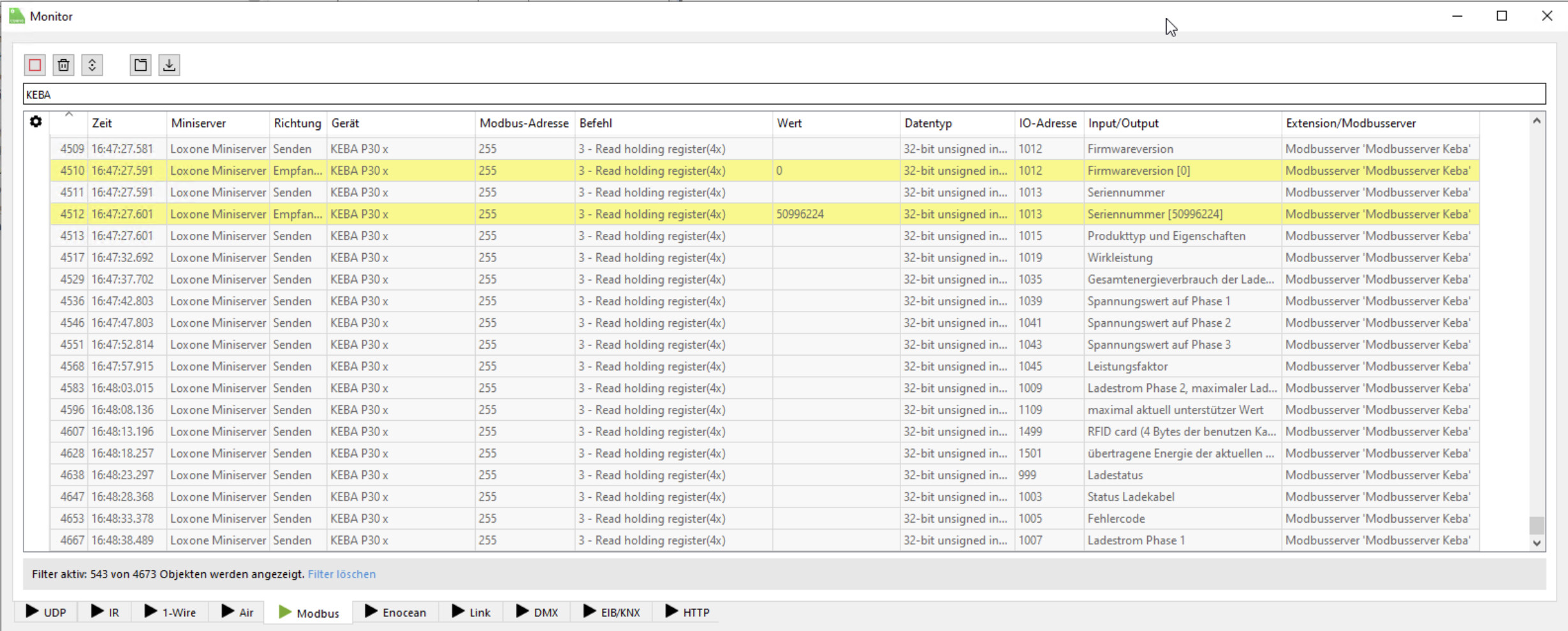Open a saved monitor file icon
The width and height of the screenshot is (1568, 631).
pos(140,65)
